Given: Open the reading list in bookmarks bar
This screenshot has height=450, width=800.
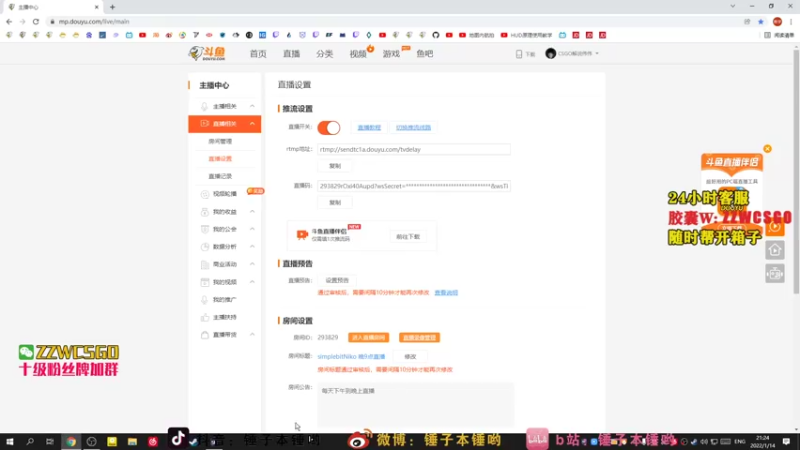Looking at the screenshot, I should pyautogui.click(x=780, y=35).
